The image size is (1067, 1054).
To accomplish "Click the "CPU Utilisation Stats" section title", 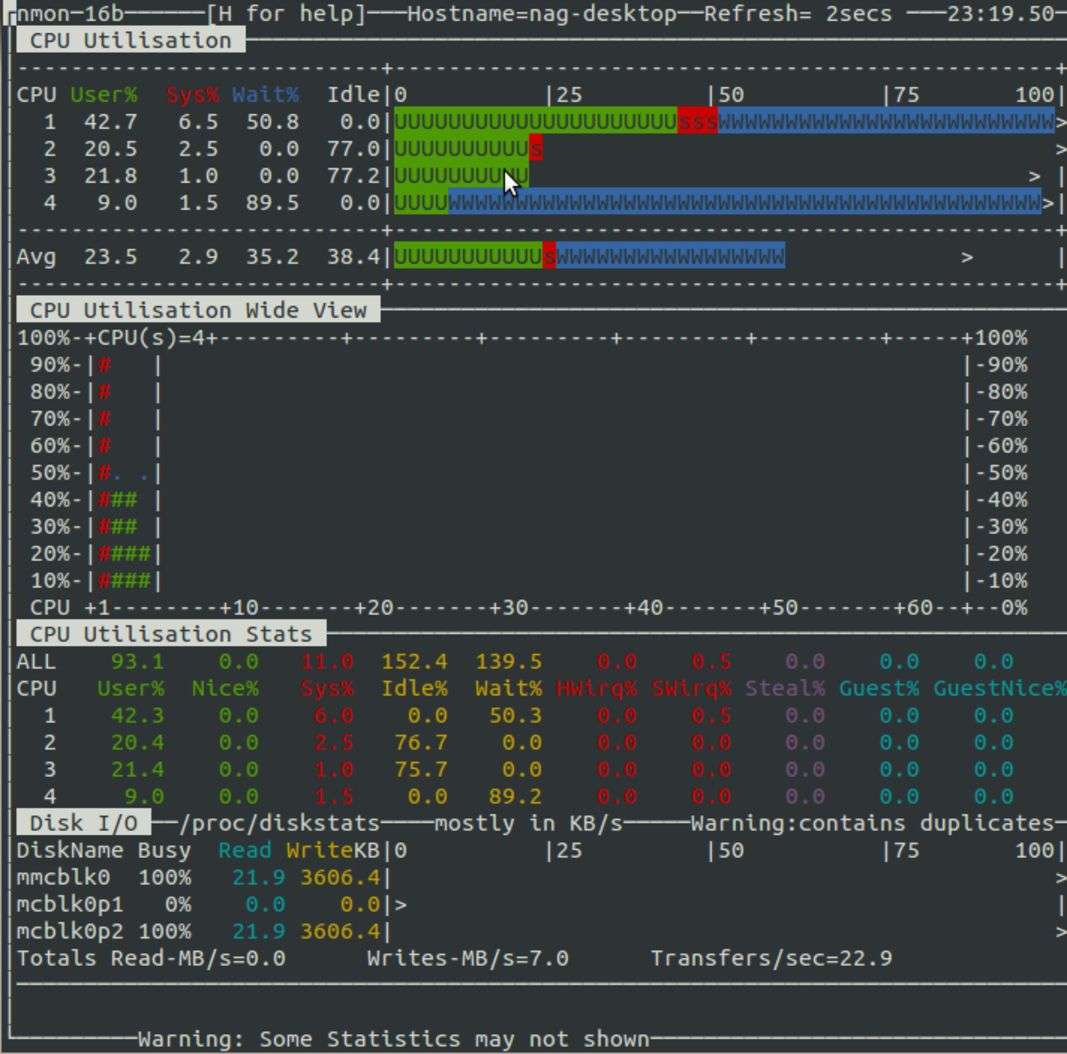I will click(x=171, y=634).
